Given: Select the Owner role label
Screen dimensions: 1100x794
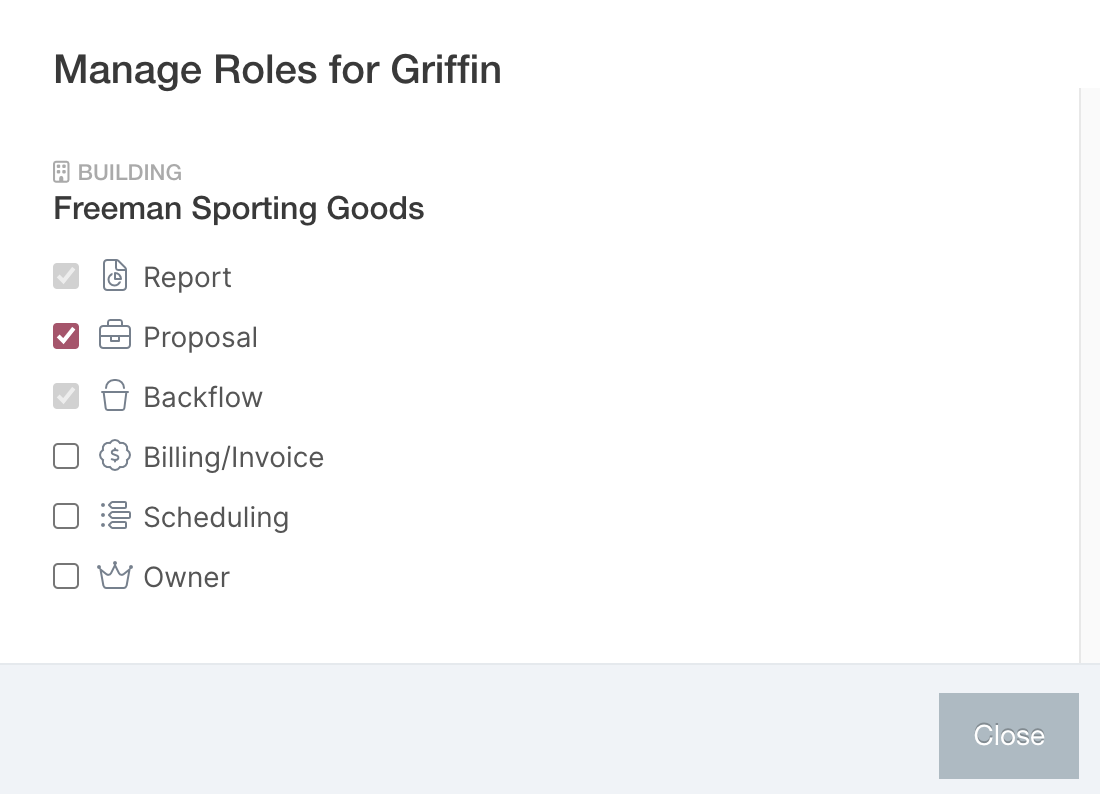Looking at the screenshot, I should click(187, 577).
